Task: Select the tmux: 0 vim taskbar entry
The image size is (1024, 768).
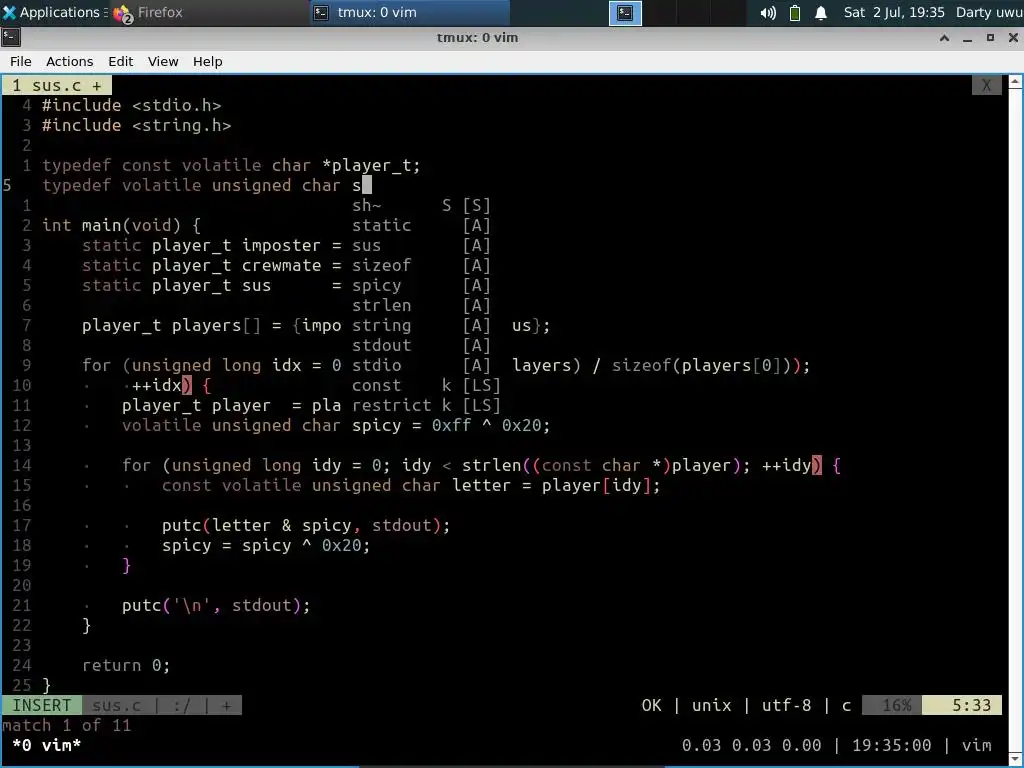Action: 409,12
